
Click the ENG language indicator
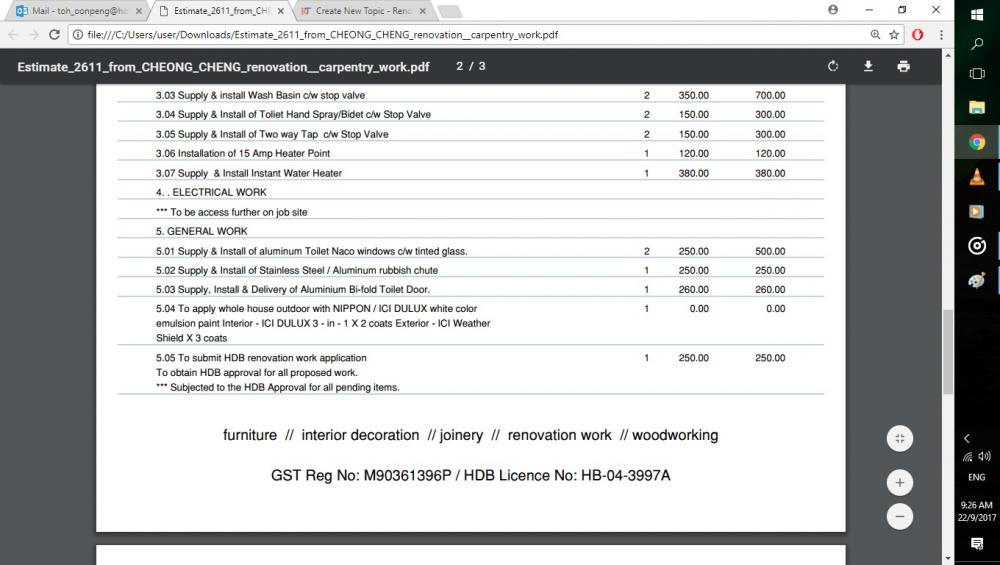tap(976, 477)
